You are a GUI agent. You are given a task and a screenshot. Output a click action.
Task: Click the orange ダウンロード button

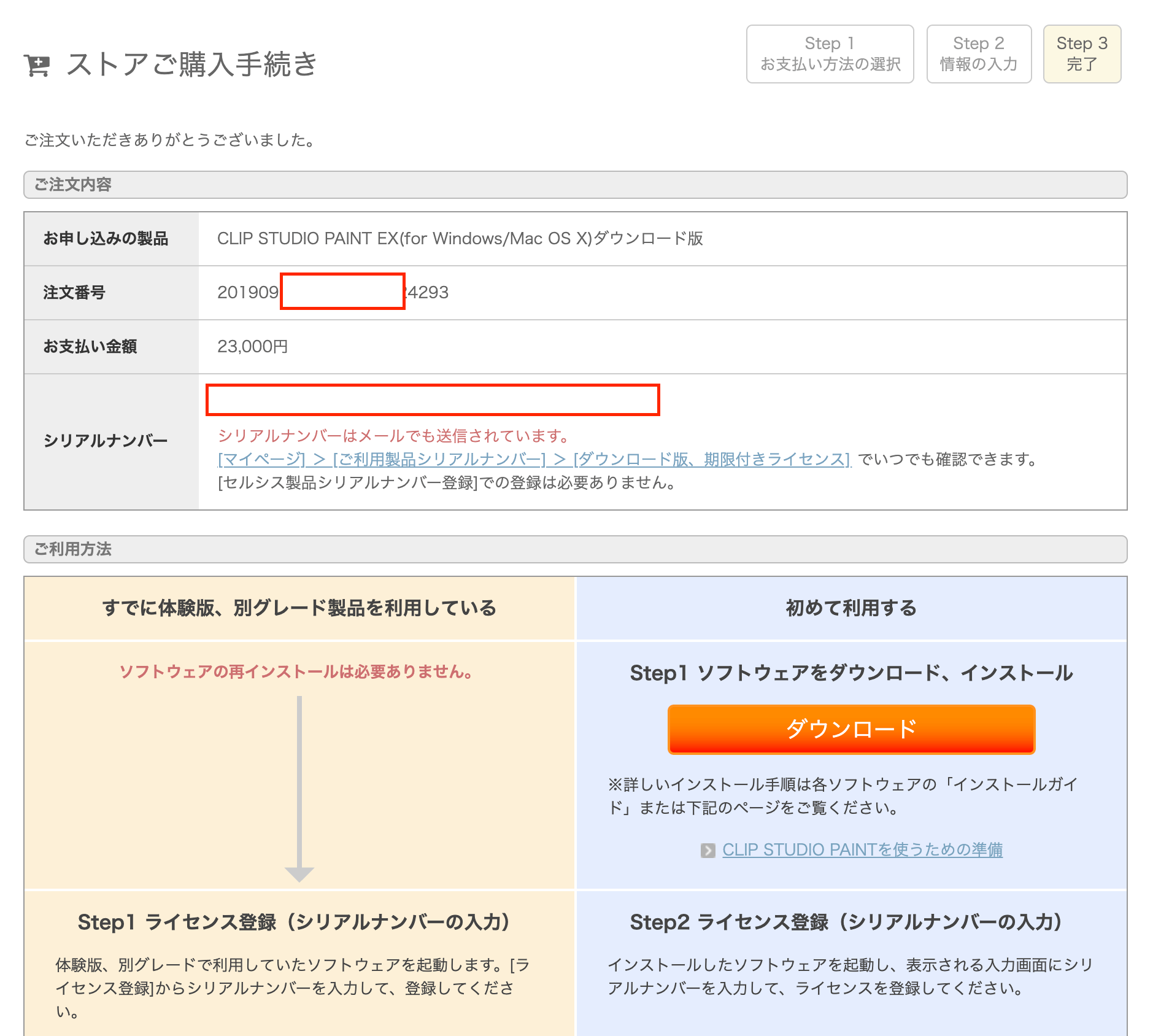coord(851,729)
